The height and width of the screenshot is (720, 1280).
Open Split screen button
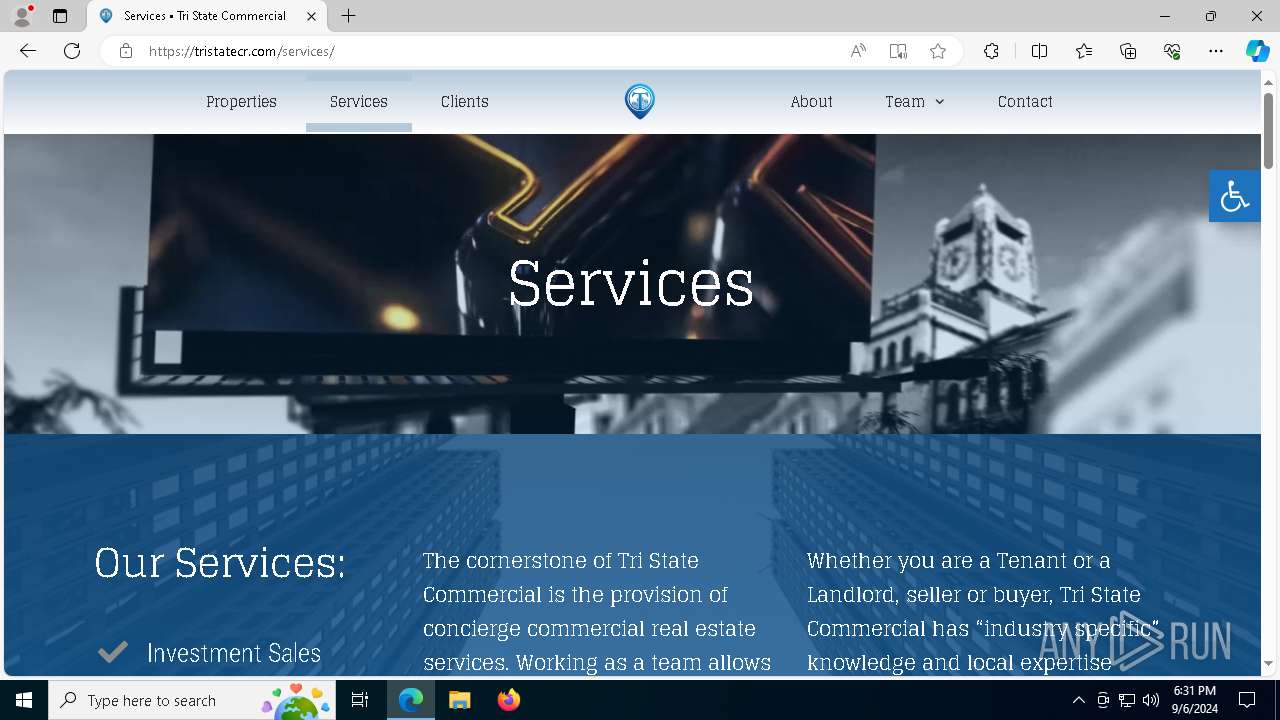[x=1039, y=51]
